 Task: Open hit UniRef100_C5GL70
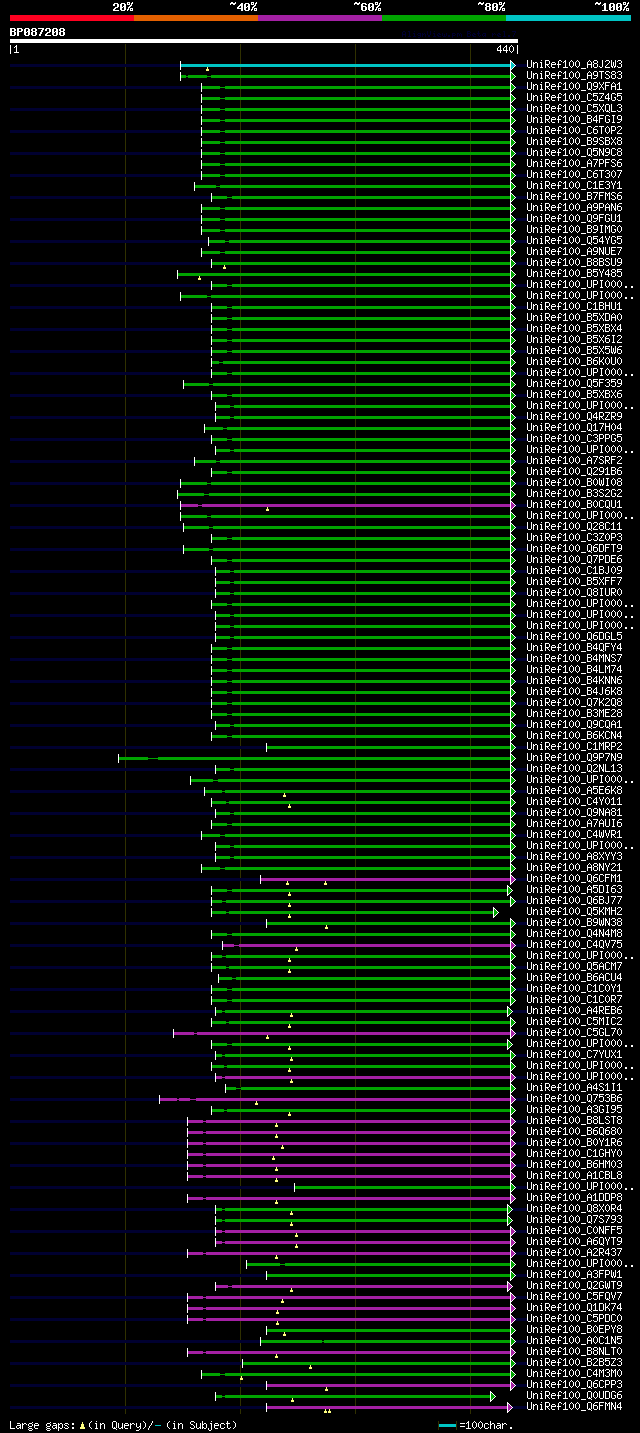click(x=574, y=1033)
